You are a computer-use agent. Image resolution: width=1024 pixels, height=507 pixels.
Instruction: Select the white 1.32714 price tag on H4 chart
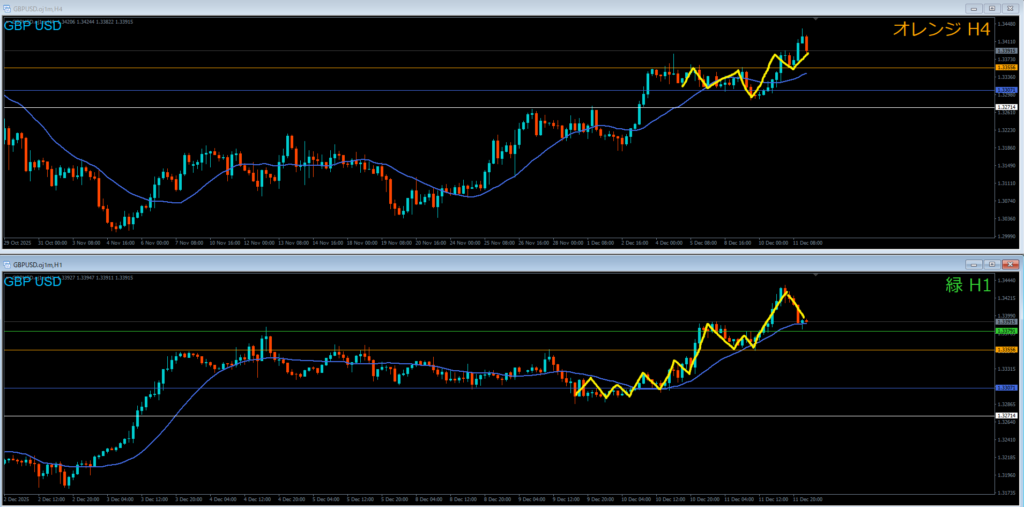click(1006, 107)
